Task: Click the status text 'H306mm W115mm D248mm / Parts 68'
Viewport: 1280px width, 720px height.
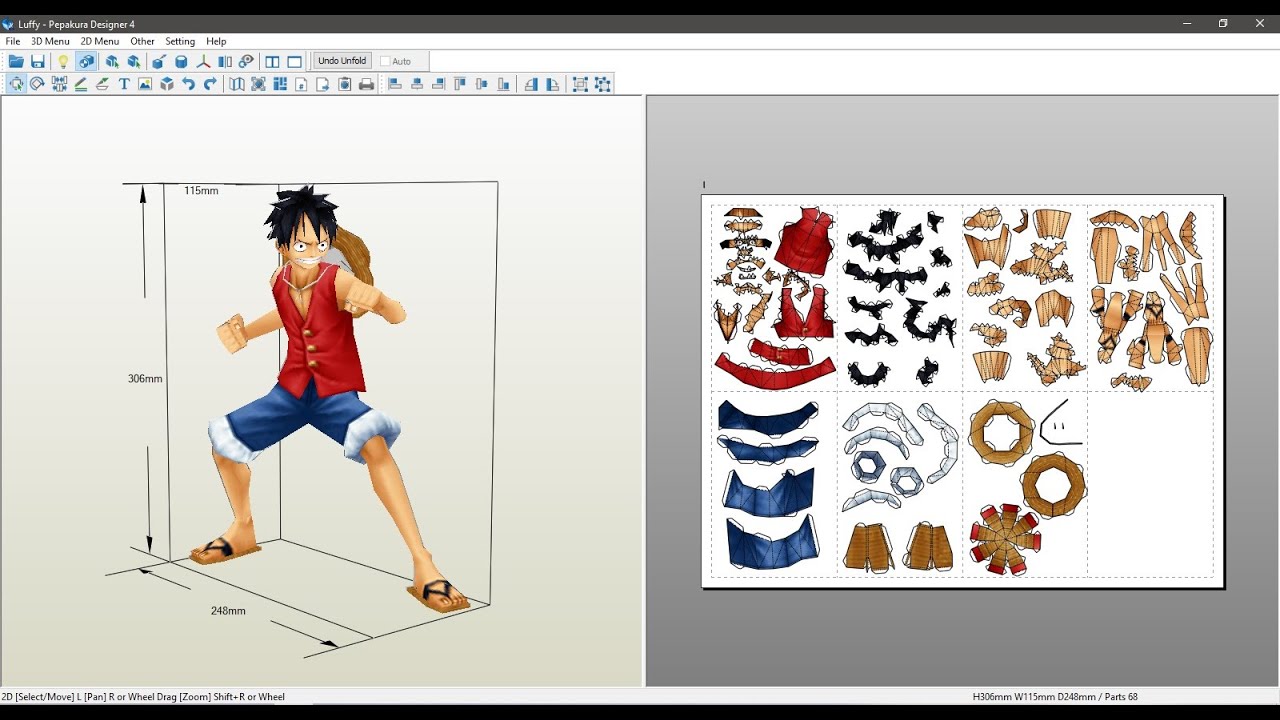Action: tap(1055, 697)
